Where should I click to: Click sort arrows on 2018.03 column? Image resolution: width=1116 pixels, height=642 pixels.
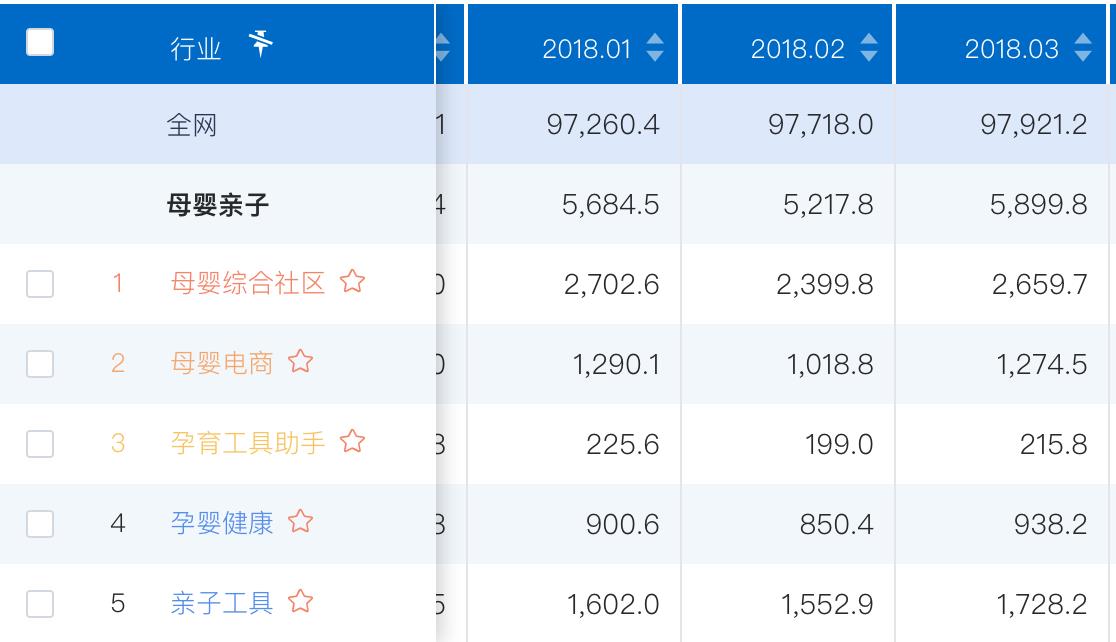click(1082, 48)
